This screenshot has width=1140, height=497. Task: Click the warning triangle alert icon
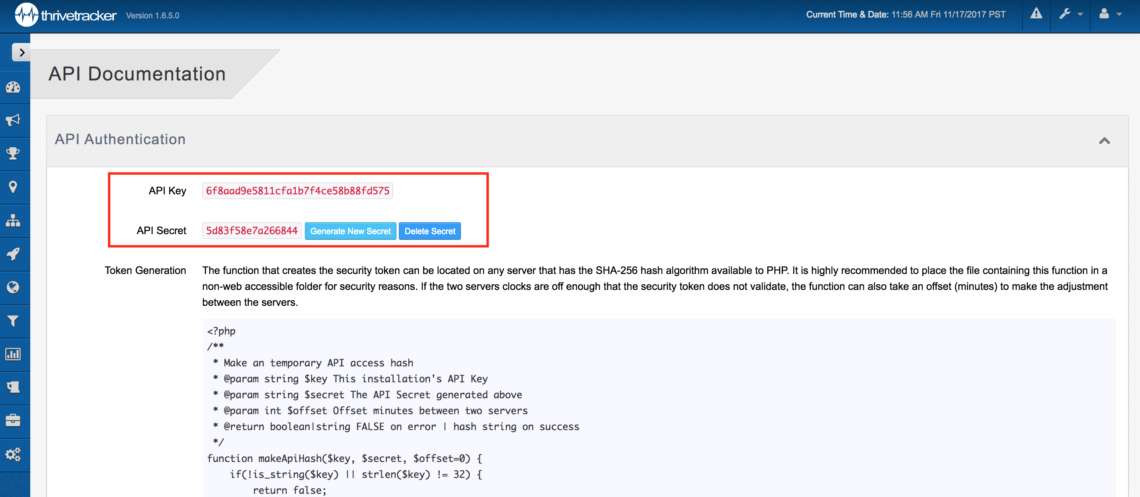(x=1036, y=14)
